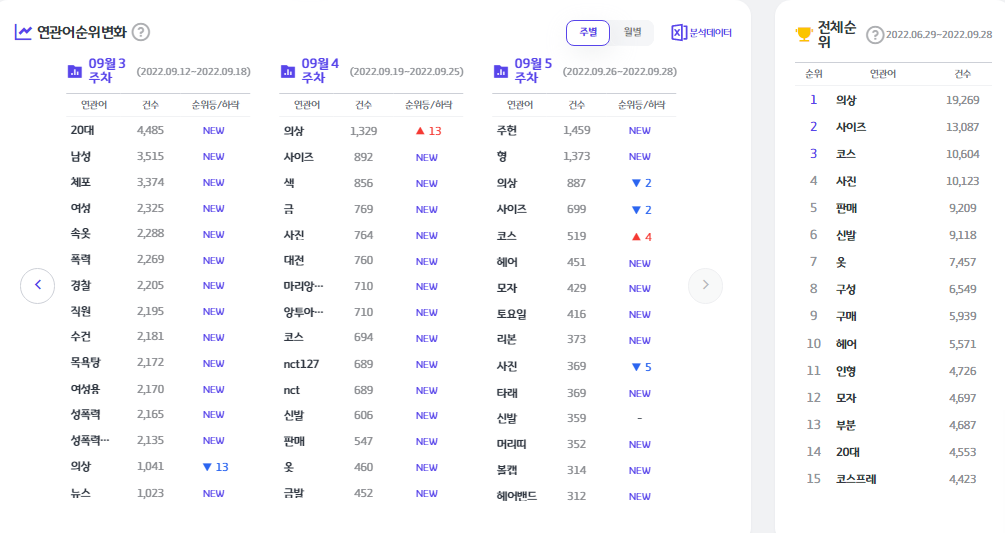Screen dimensions: 1005x533
Task: Go to previous weeks with left arrow
Action: (38, 285)
